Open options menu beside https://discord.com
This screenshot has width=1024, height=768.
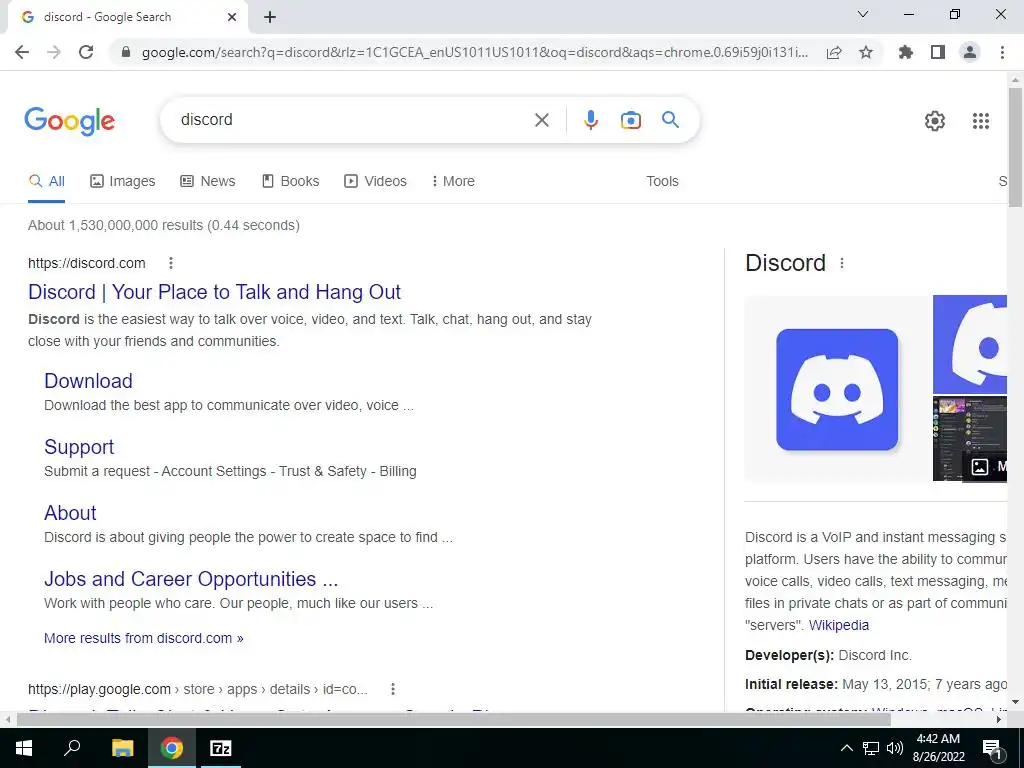point(170,263)
